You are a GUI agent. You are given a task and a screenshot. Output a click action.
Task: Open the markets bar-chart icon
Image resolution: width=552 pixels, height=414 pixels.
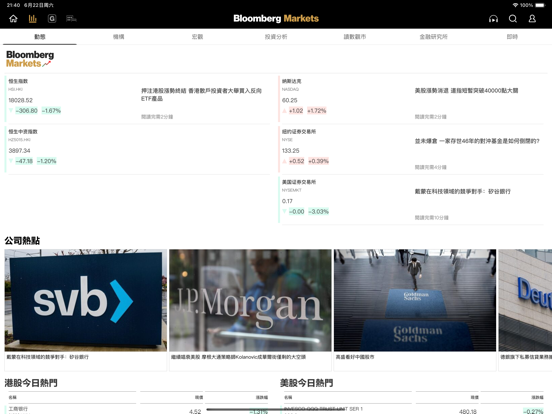click(x=32, y=19)
